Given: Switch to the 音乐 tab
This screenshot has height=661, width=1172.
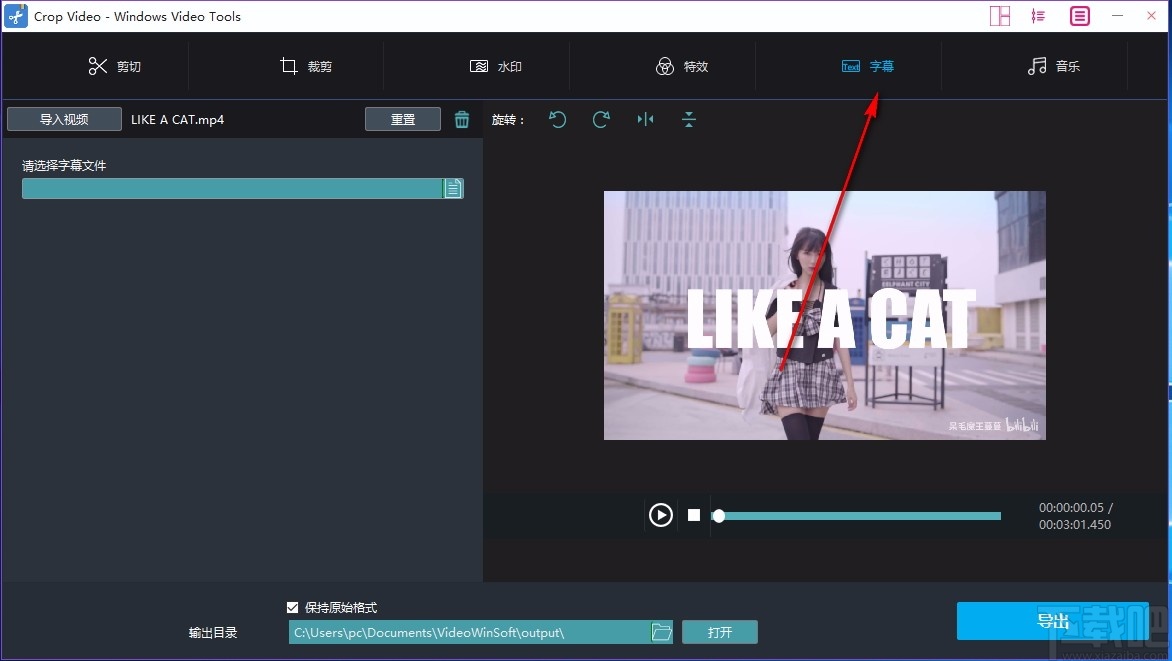Looking at the screenshot, I should pos(1055,66).
